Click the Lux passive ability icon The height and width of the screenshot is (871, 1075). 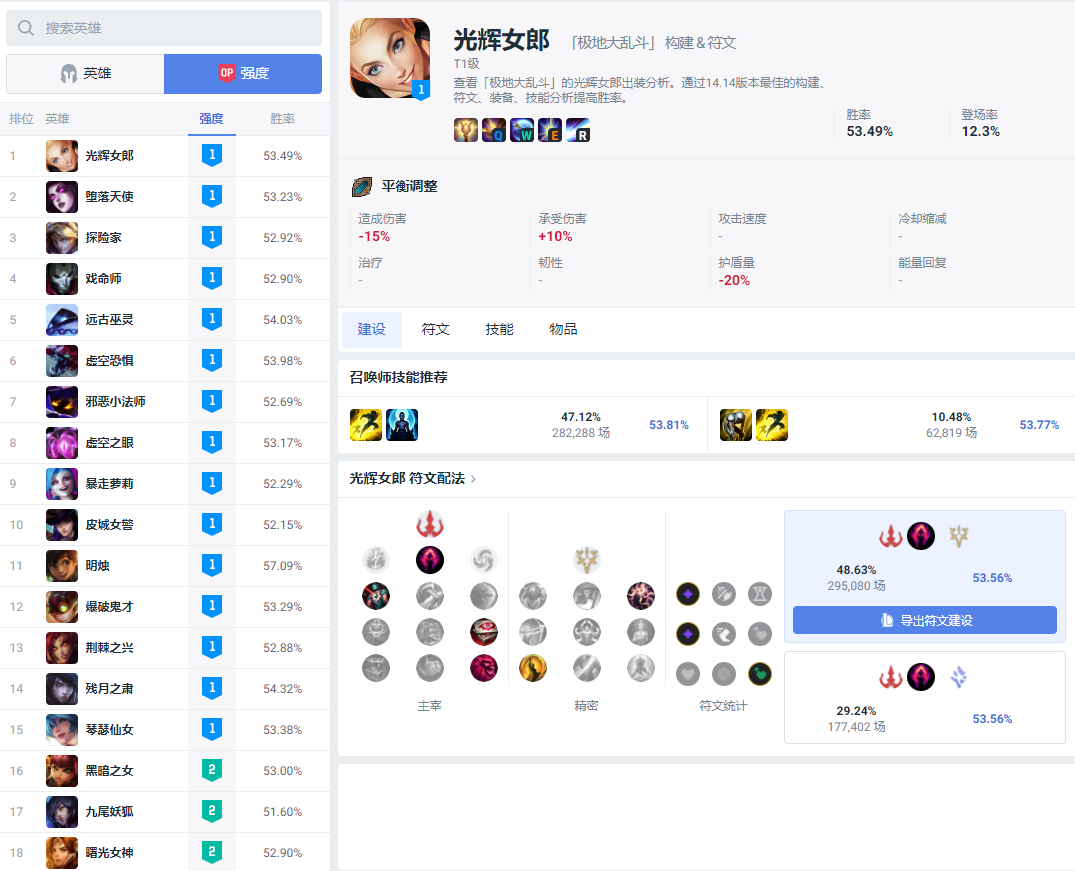click(x=466, y=130)
